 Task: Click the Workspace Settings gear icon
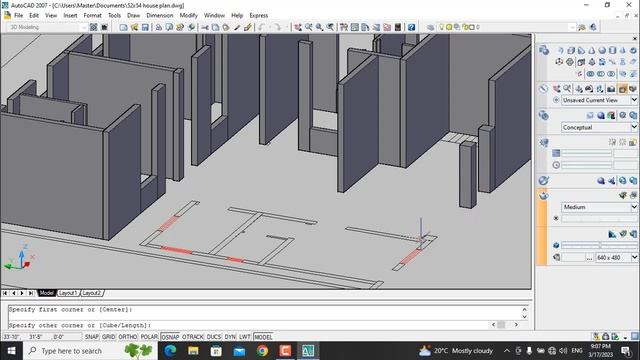click(x=93, y=27)
